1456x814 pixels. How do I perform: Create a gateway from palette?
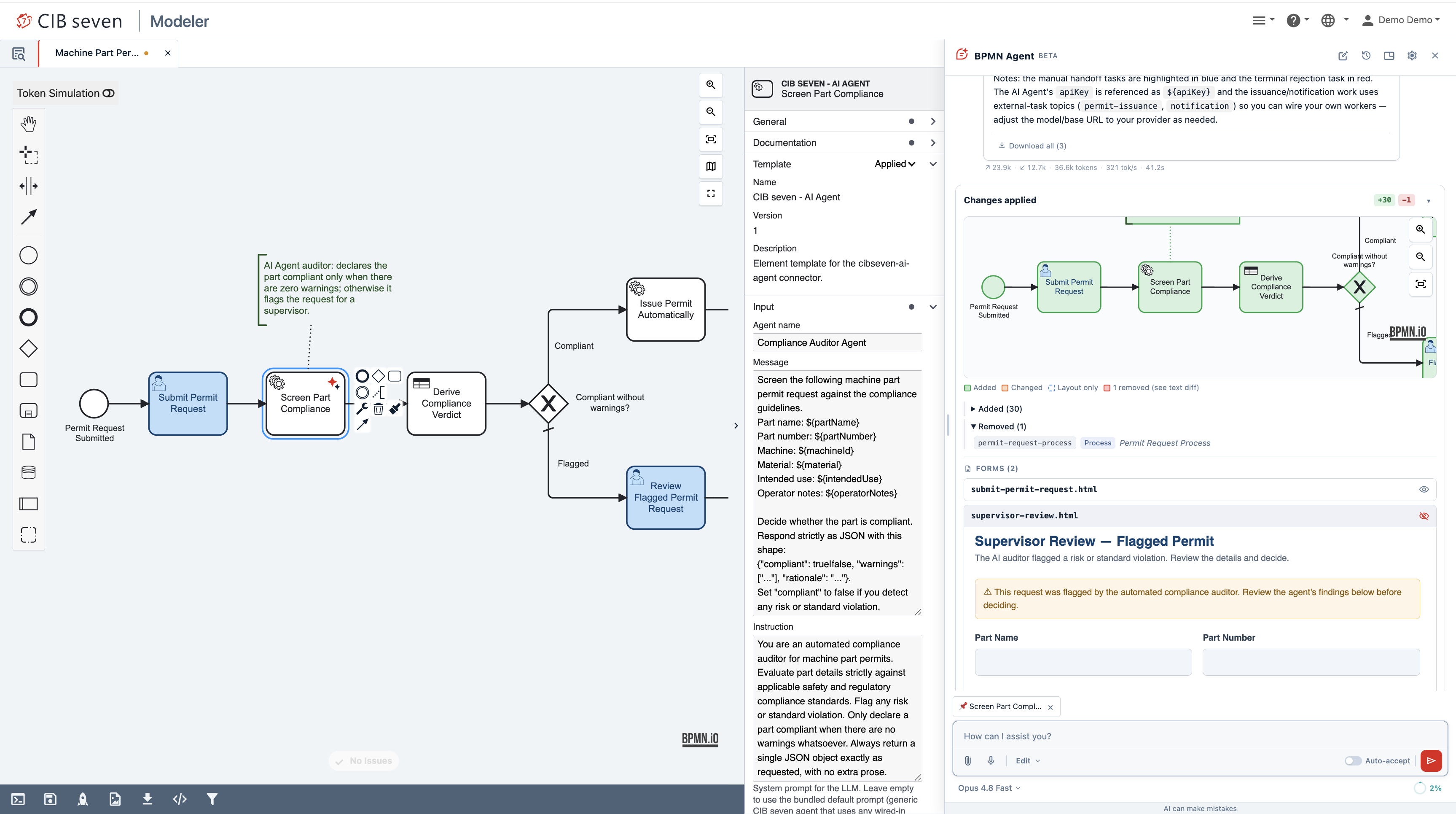28,348
